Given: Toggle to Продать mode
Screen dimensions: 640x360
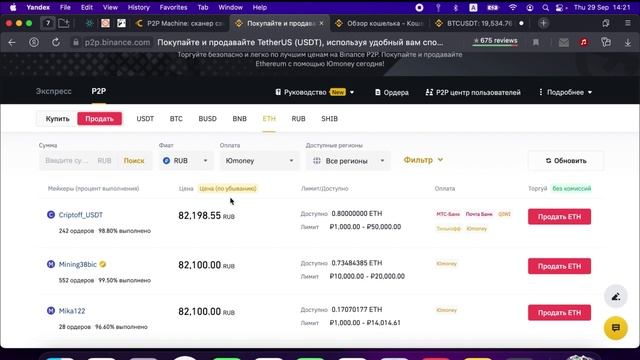Looking at the screenshot, I should (x=100, y=119).
